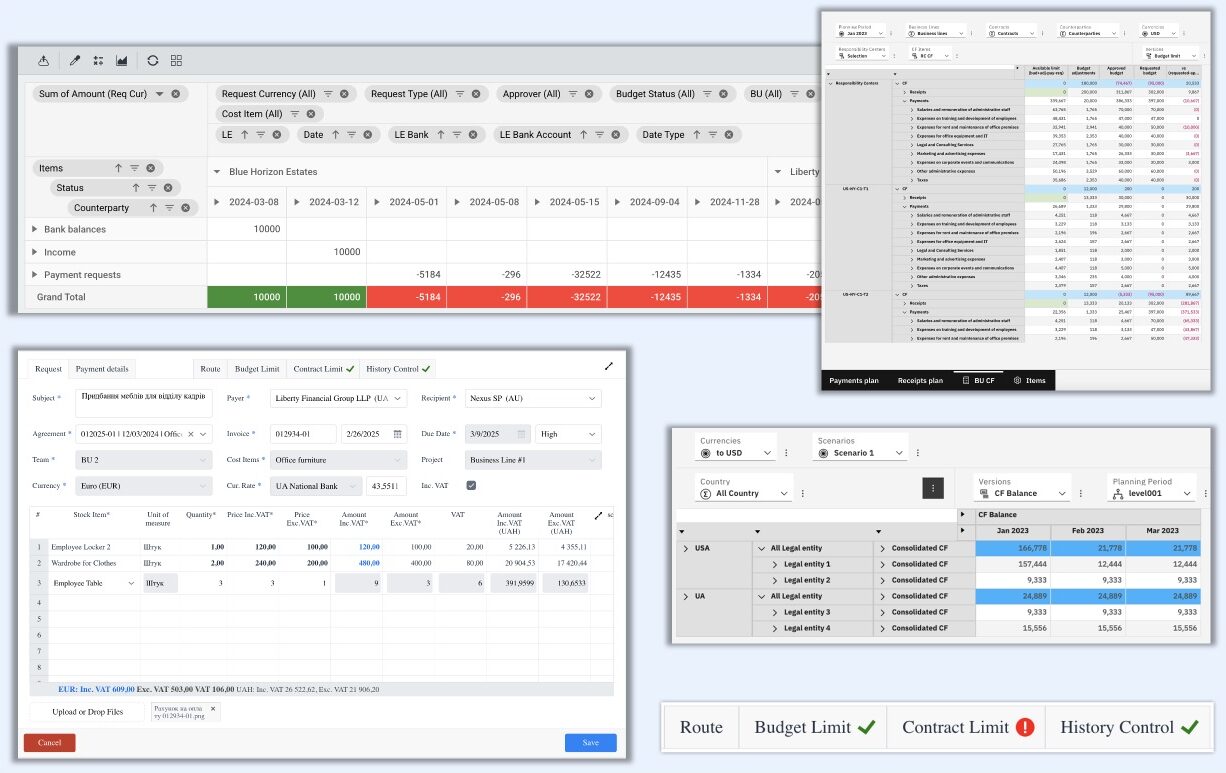Open the Budget Limit tab in request form
The image size is (1226, 773).
pyautogui.click(x=257, y=369)
